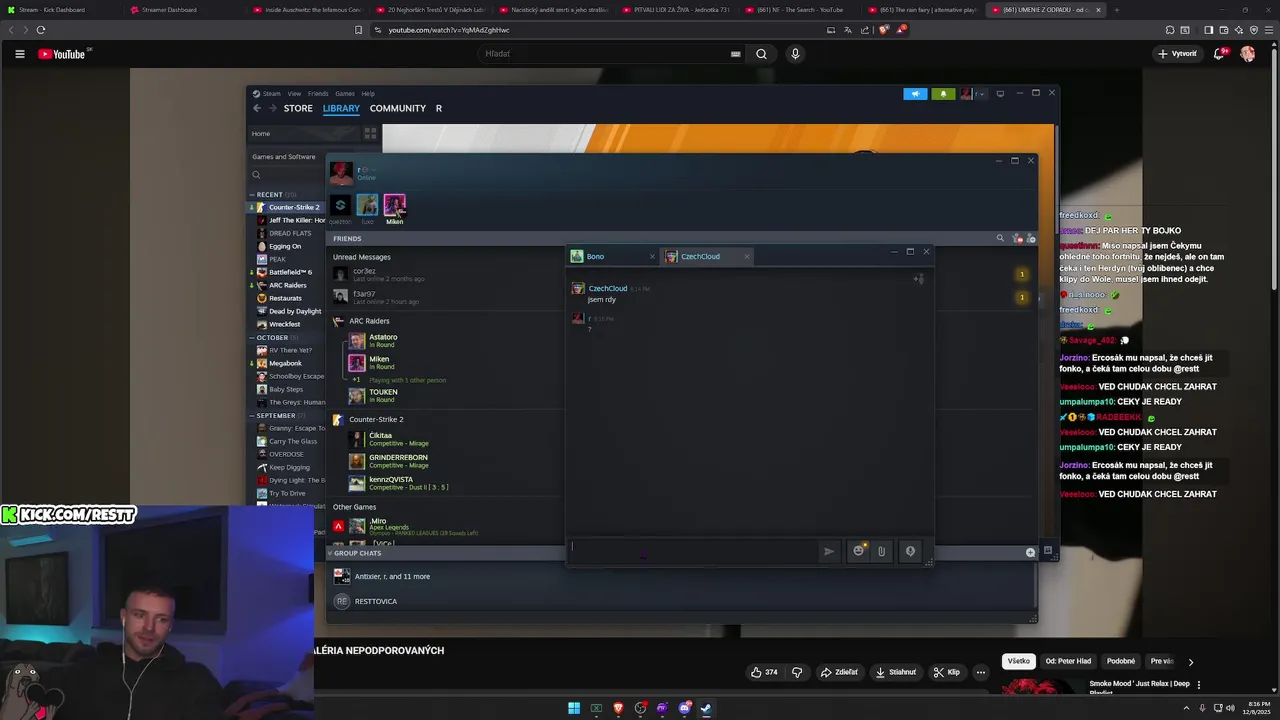Image resolution: width=1280 pixels, height=720 pixels.
Task: Open more actions ellipsis under video
Action: click(981, 672)
